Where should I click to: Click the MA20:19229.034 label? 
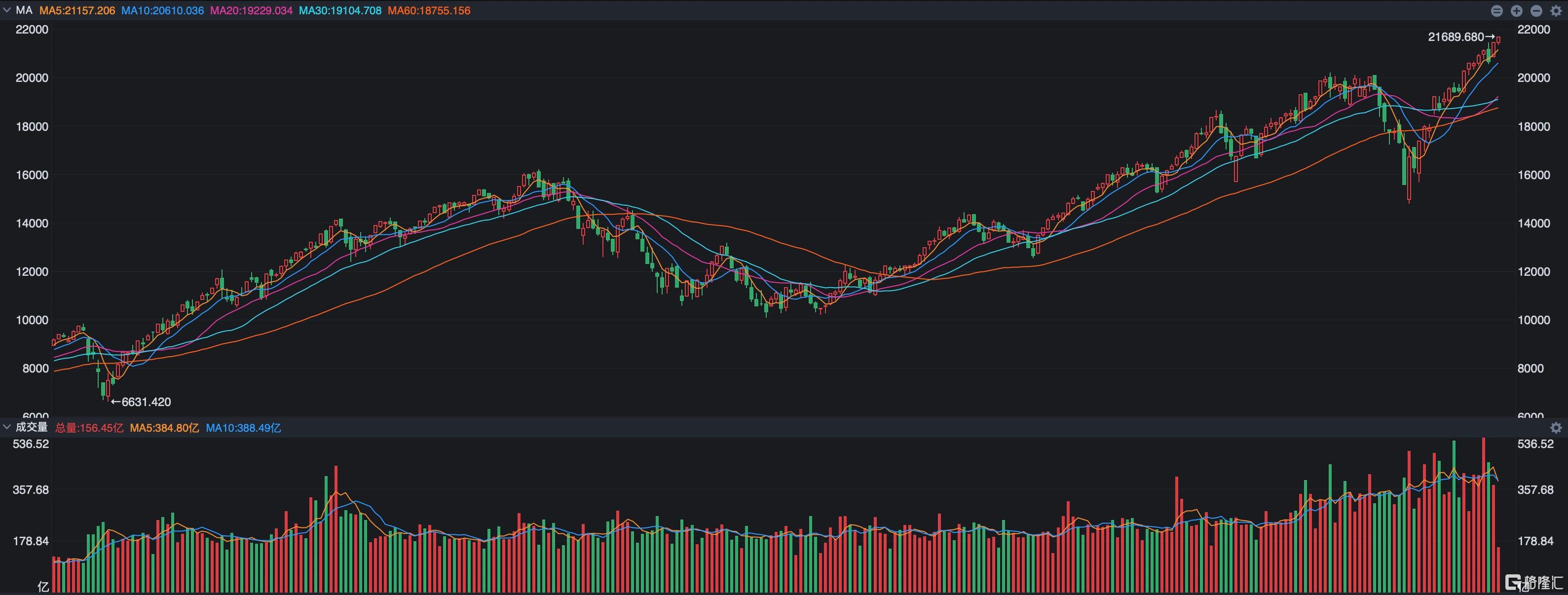point(252,11)
